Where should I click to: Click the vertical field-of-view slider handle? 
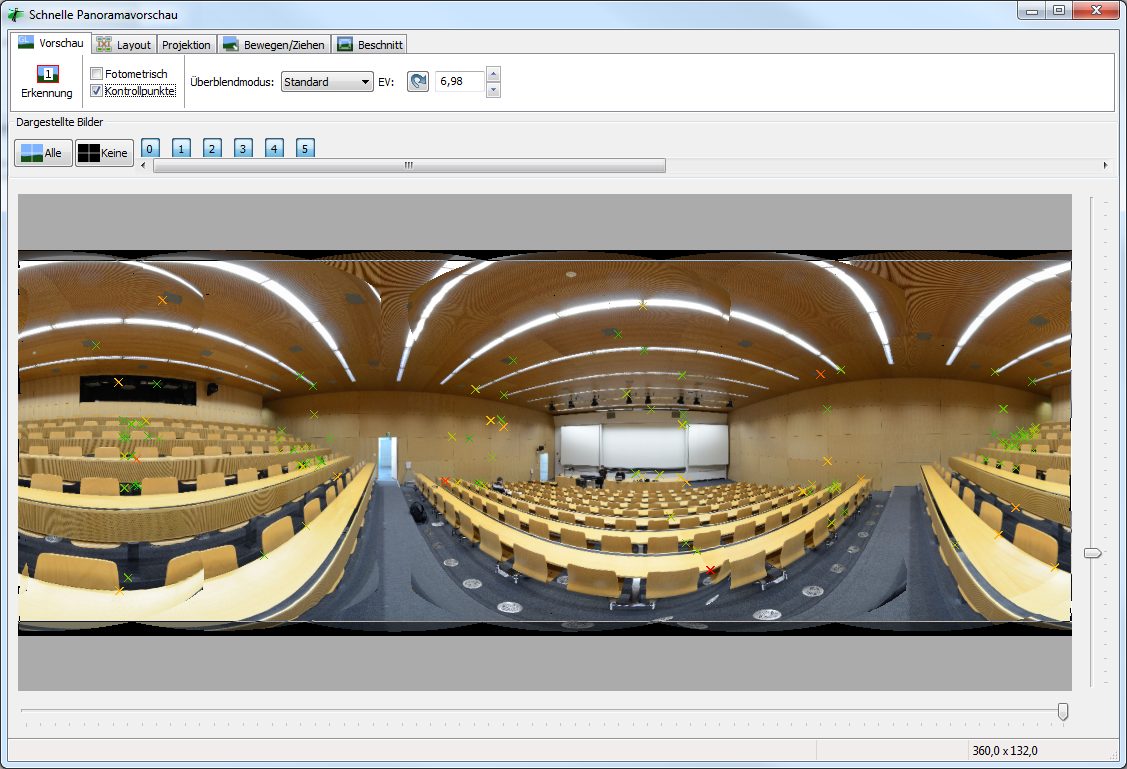click(x=1093, y=553)
